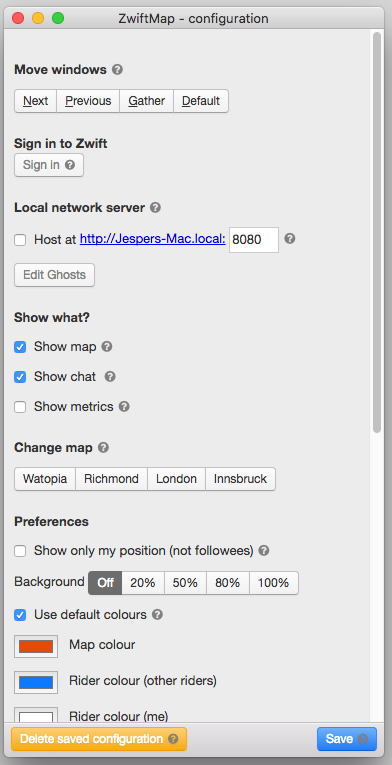Click help icon after Show only my position

tap(264, 551)
